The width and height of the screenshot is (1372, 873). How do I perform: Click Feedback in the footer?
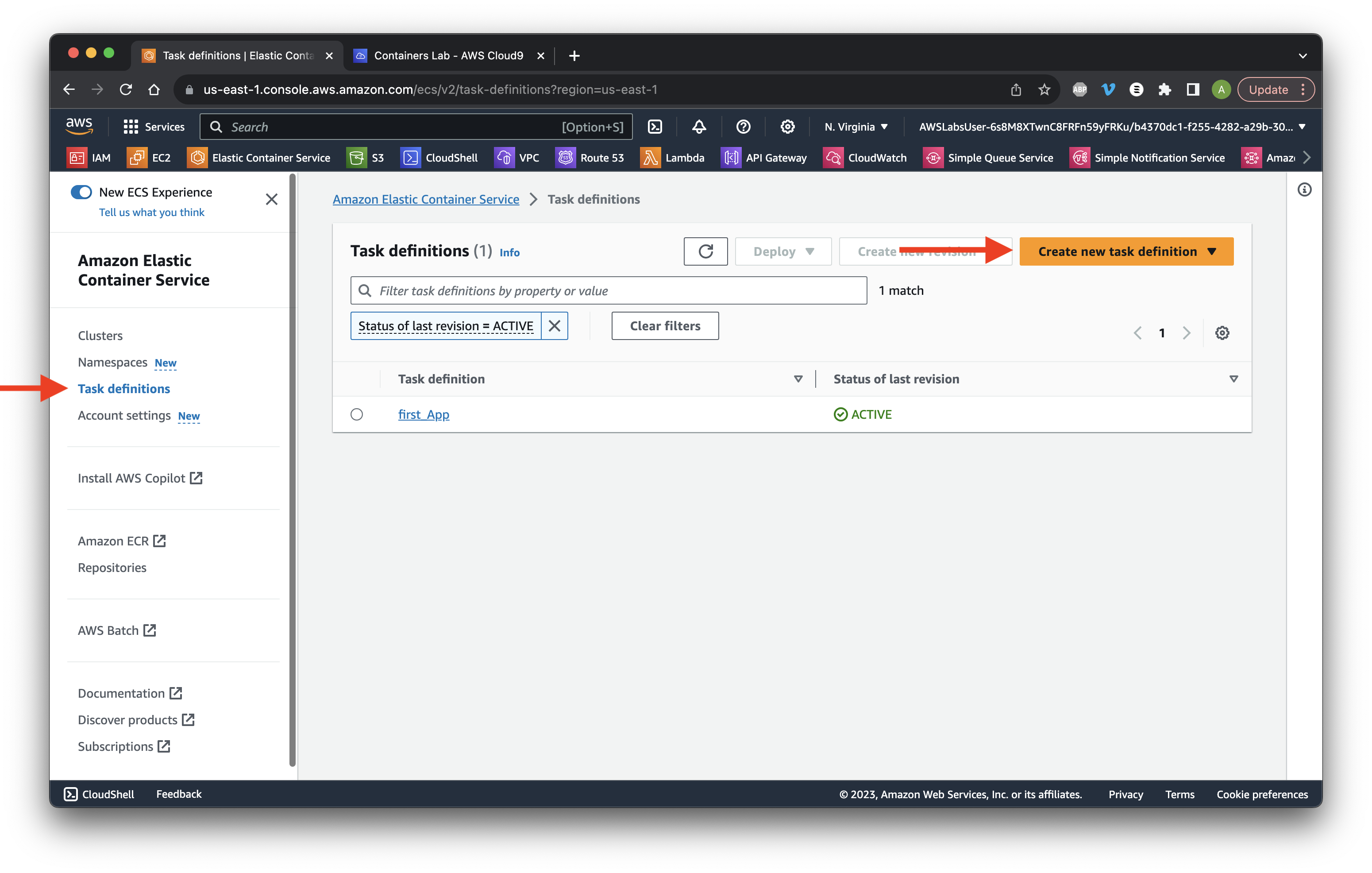(179, 794)
